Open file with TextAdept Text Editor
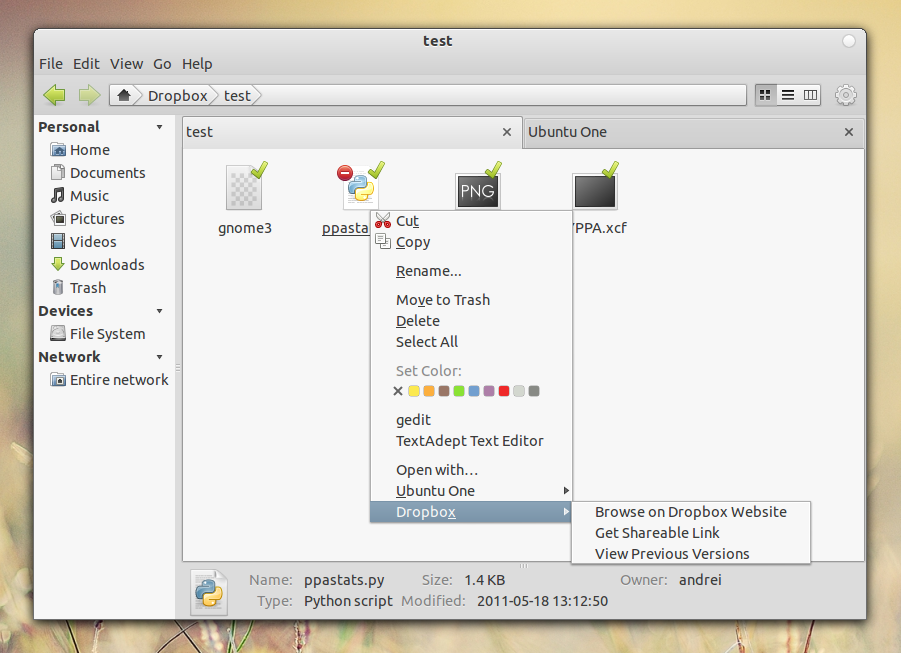Image resolution: width=901 pixels, height=653 pixels. (x=471, y=441)
